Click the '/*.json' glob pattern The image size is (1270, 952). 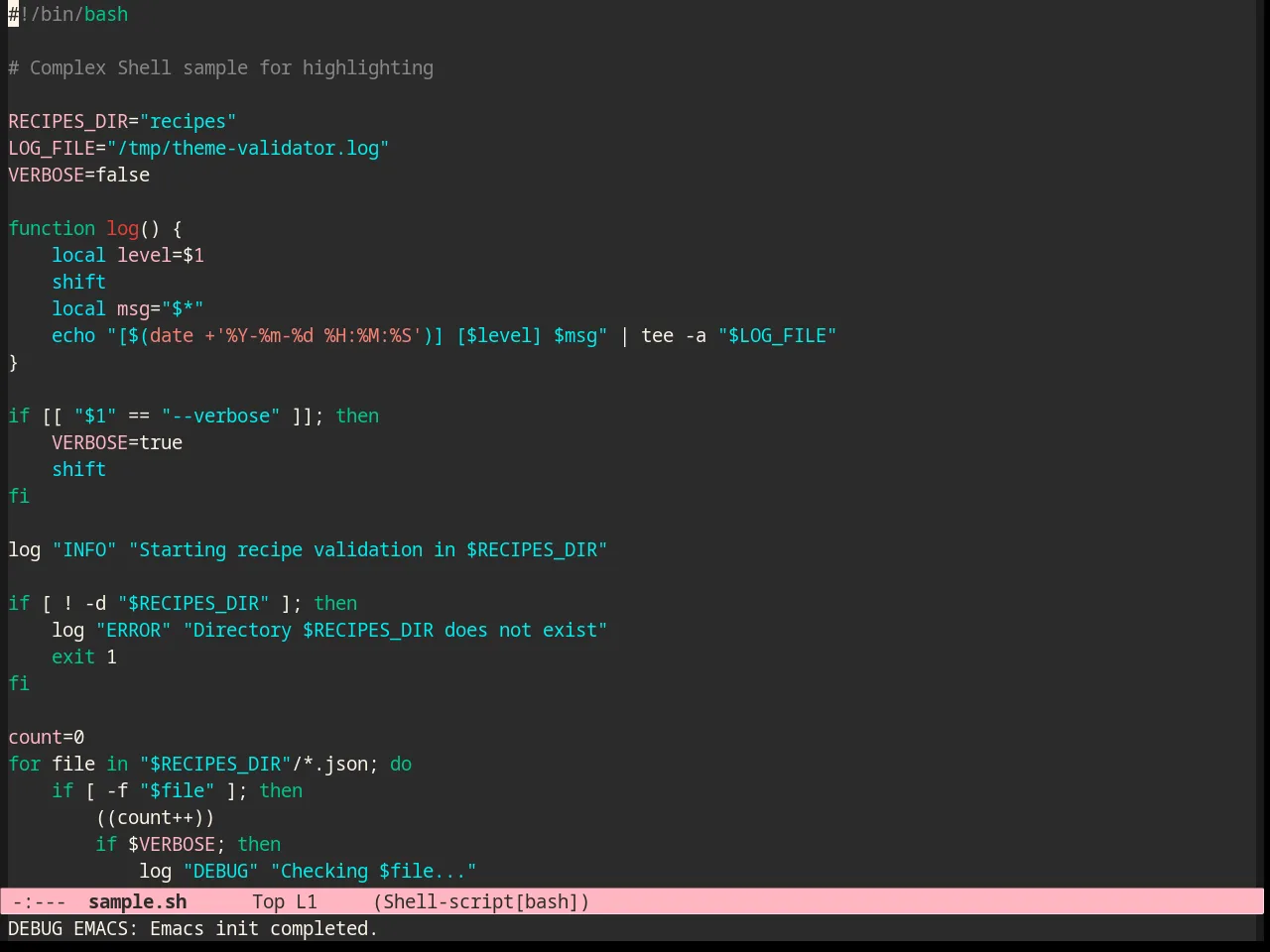pyautogui.click(x=330, y=764)
